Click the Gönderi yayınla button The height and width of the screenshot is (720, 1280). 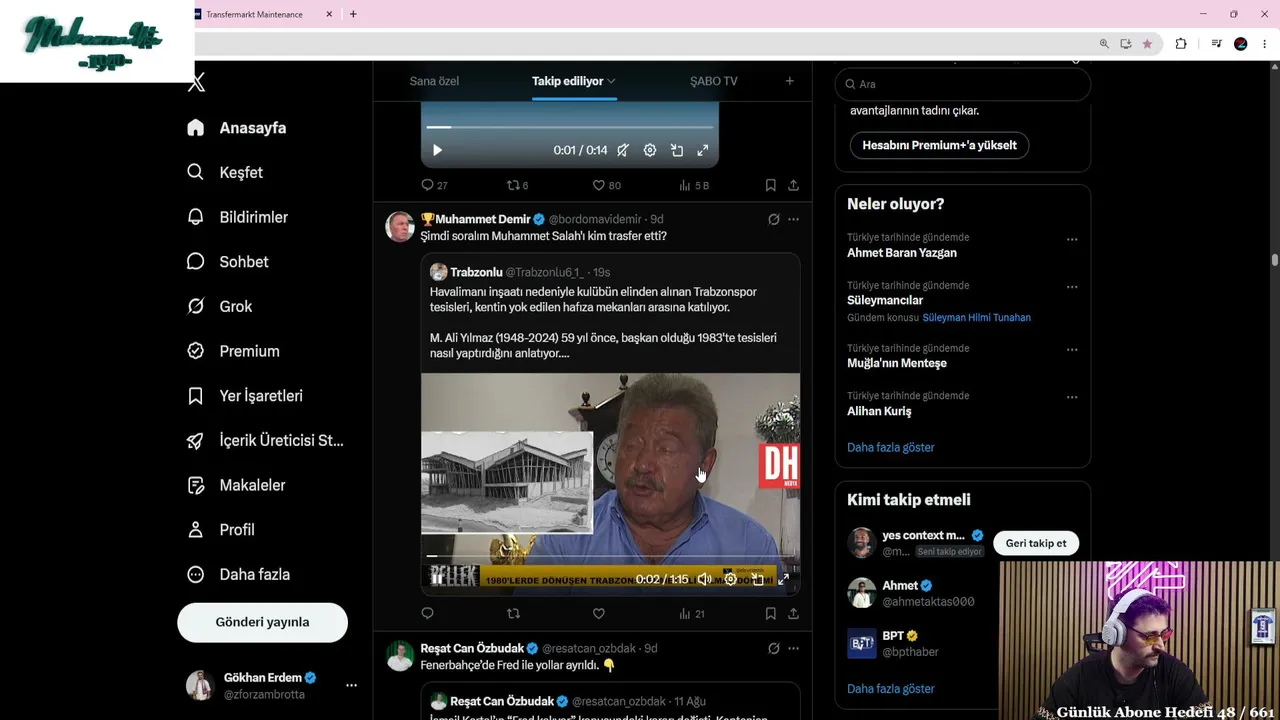click(262, 622)
